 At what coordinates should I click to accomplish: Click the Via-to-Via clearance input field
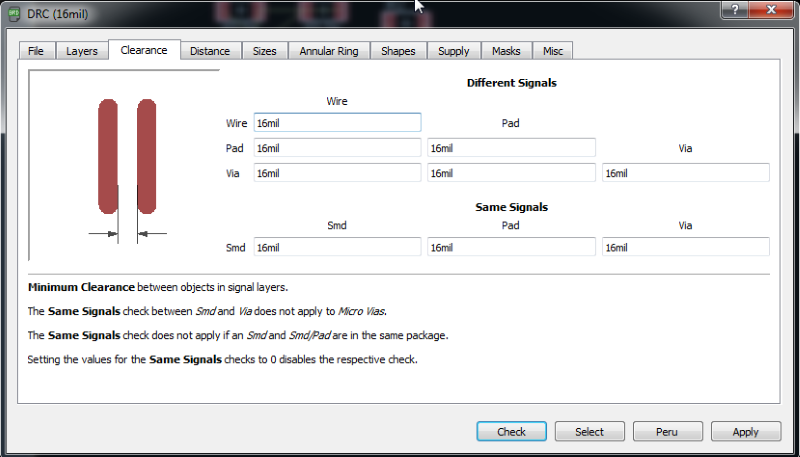(x=685, y=173)
